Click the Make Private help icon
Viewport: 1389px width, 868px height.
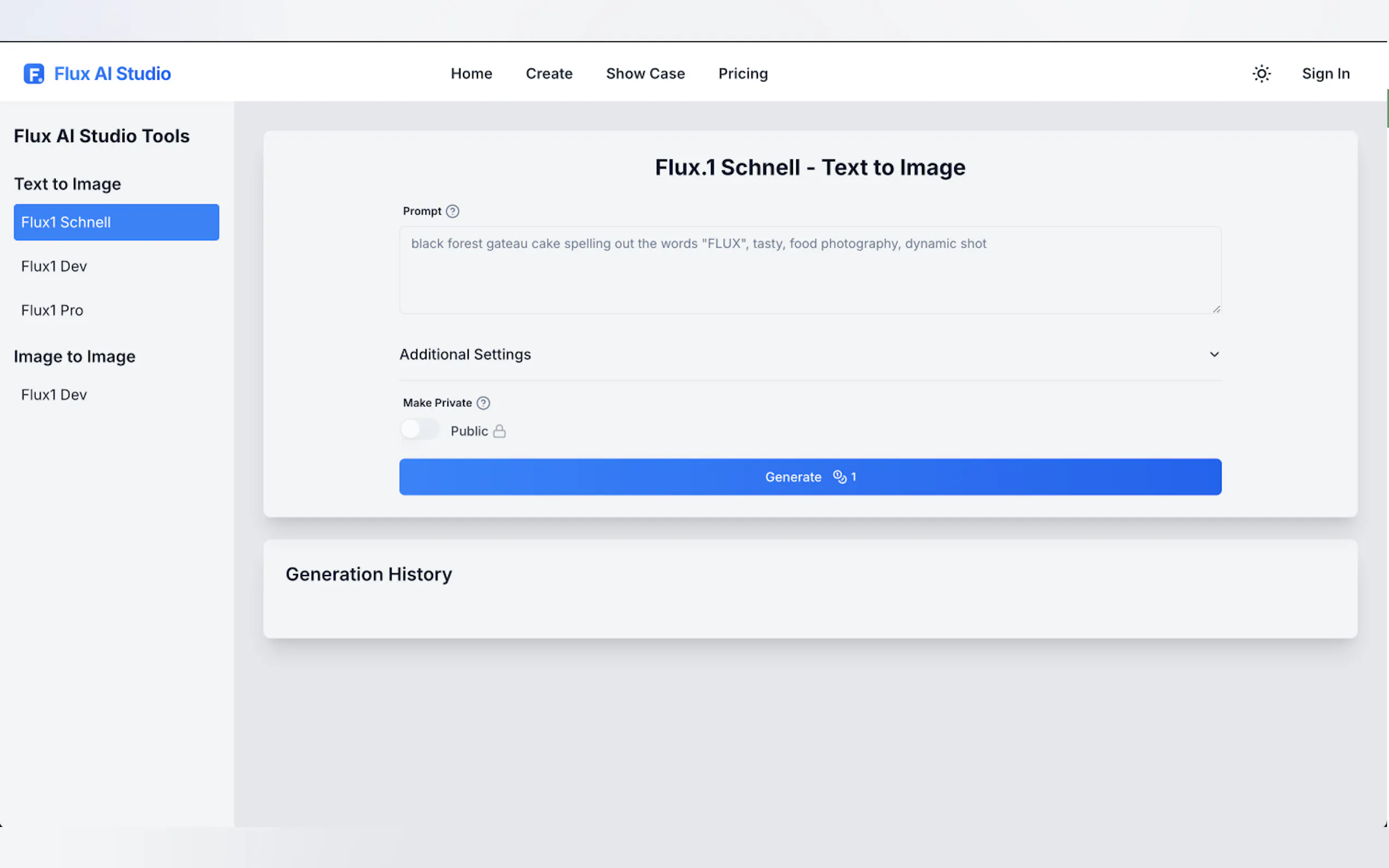[x=483, y=403]
